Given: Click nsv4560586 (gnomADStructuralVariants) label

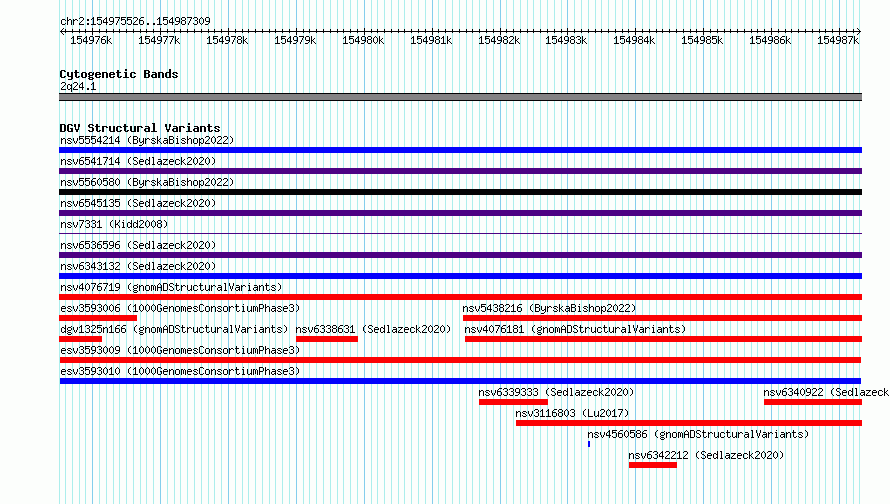Looking at the screenshot, I should point(698,434).
